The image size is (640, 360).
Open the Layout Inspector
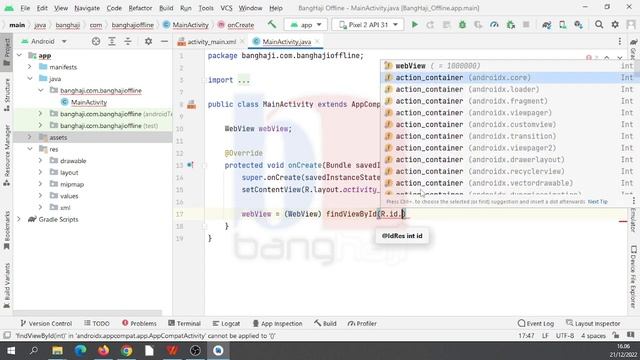click(x=593, y=323)
